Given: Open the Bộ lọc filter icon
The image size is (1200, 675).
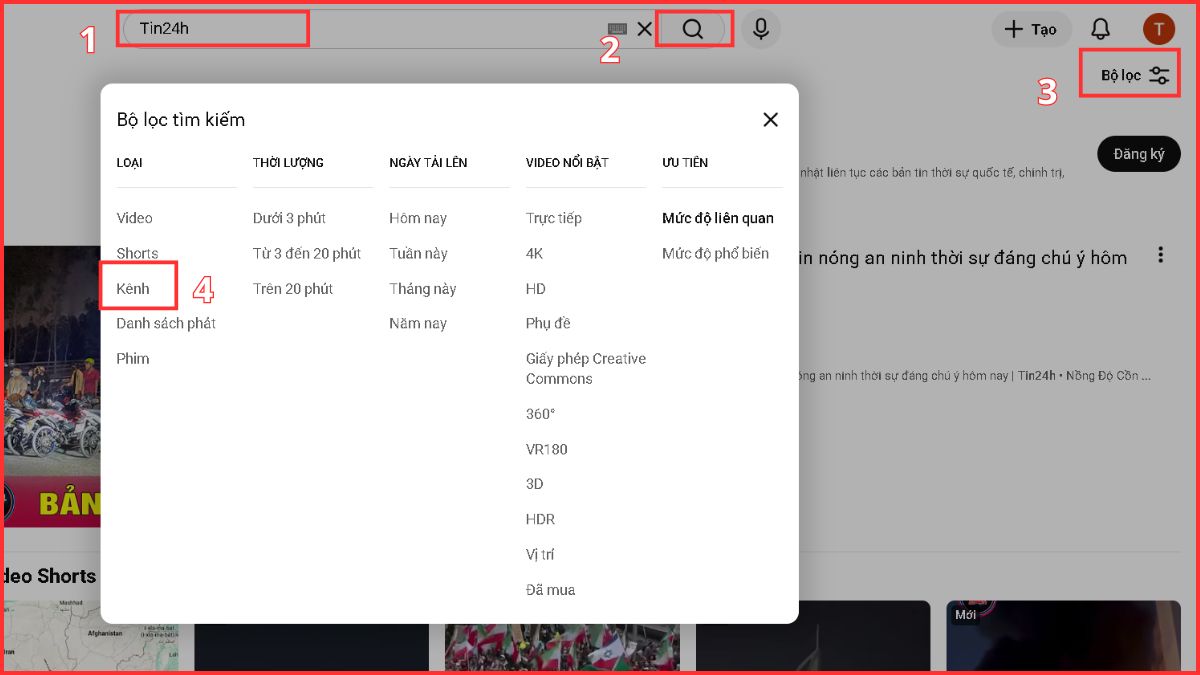Looking at the screenshot, I should pos(1129,73).
